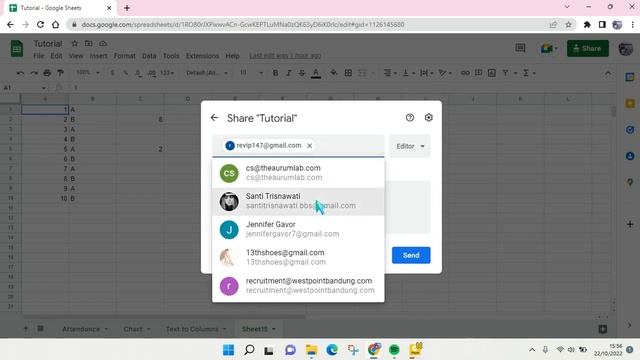Open the Data menu
This screenshot has height=360, width=640.
pos(149,56)
